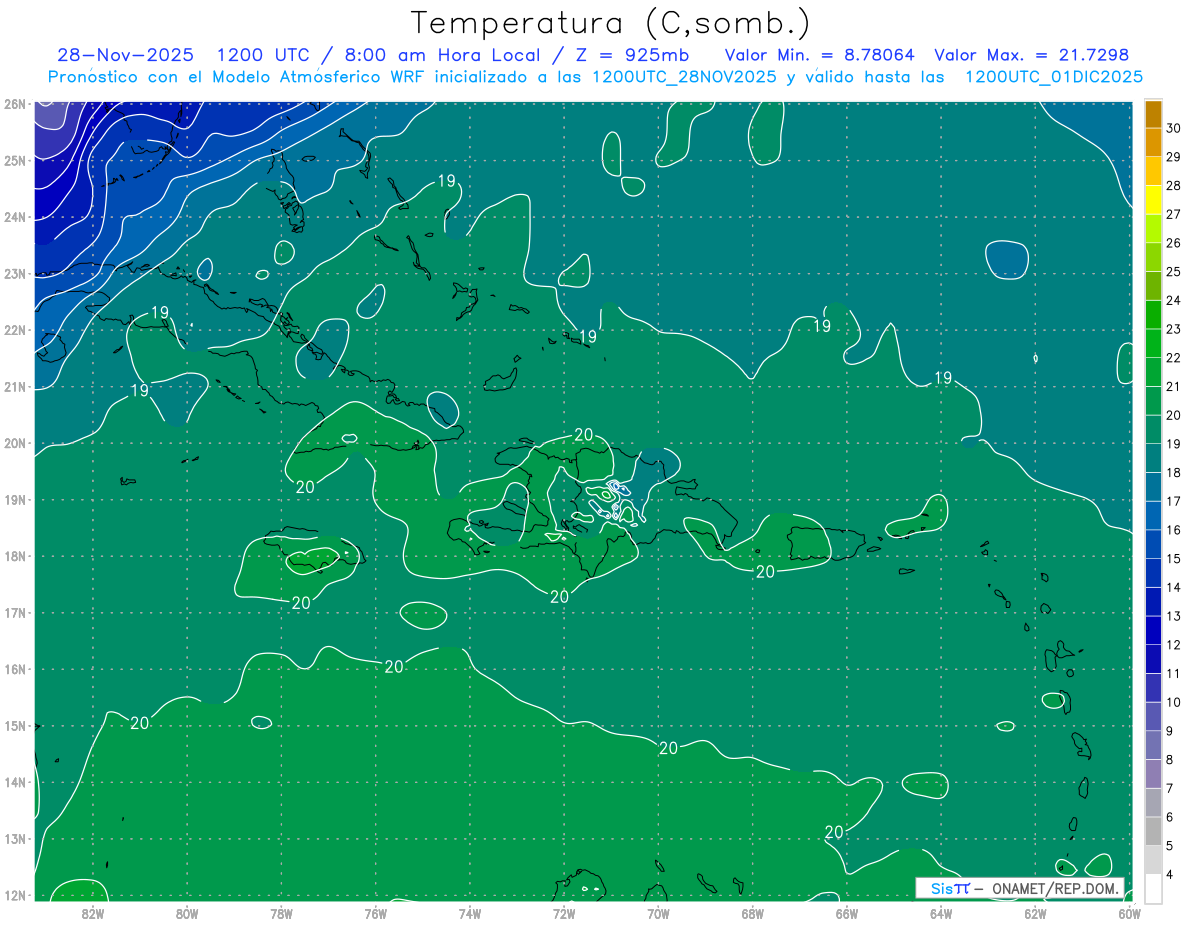Click latitude label '19N'

pyautogui.click(x=14, y=499)
